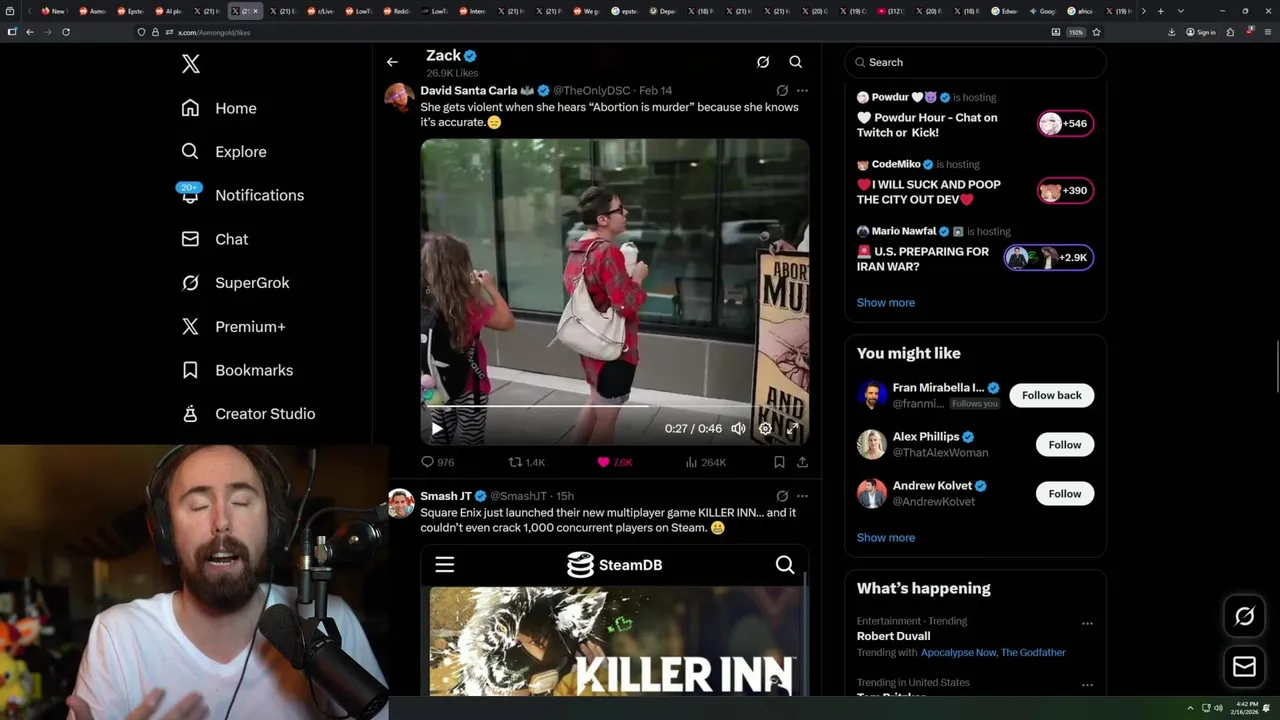Join the Powdur Hour space with +546

click(1064, 124)
